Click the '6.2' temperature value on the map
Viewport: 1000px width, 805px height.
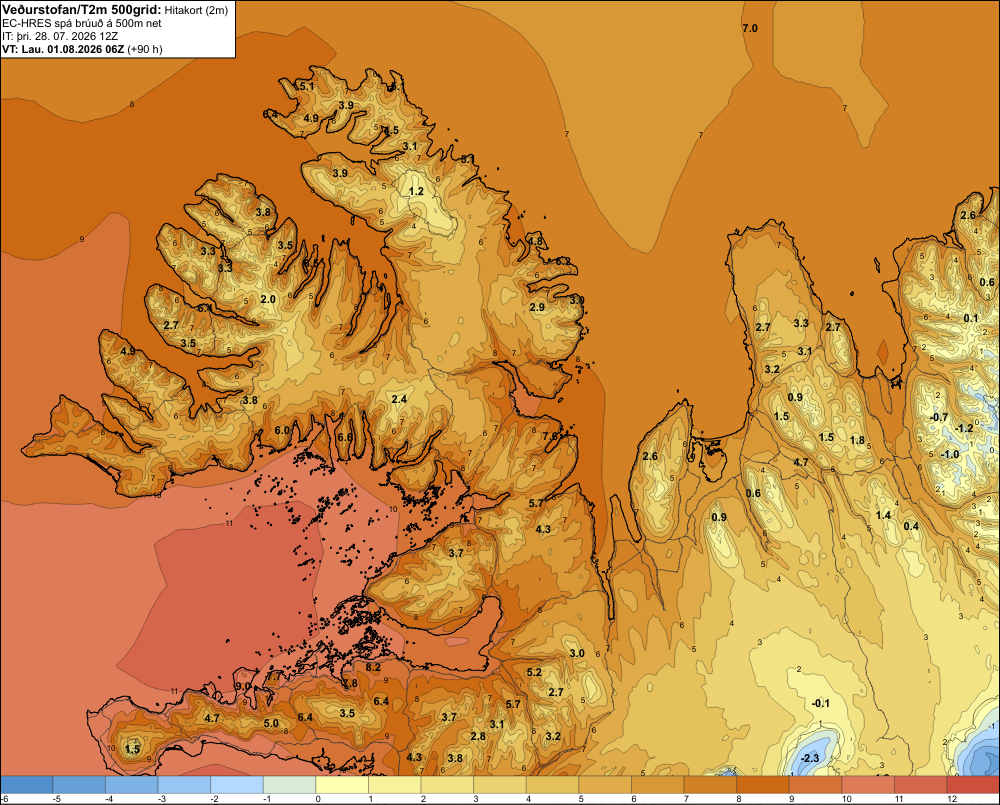coord(563,262)
